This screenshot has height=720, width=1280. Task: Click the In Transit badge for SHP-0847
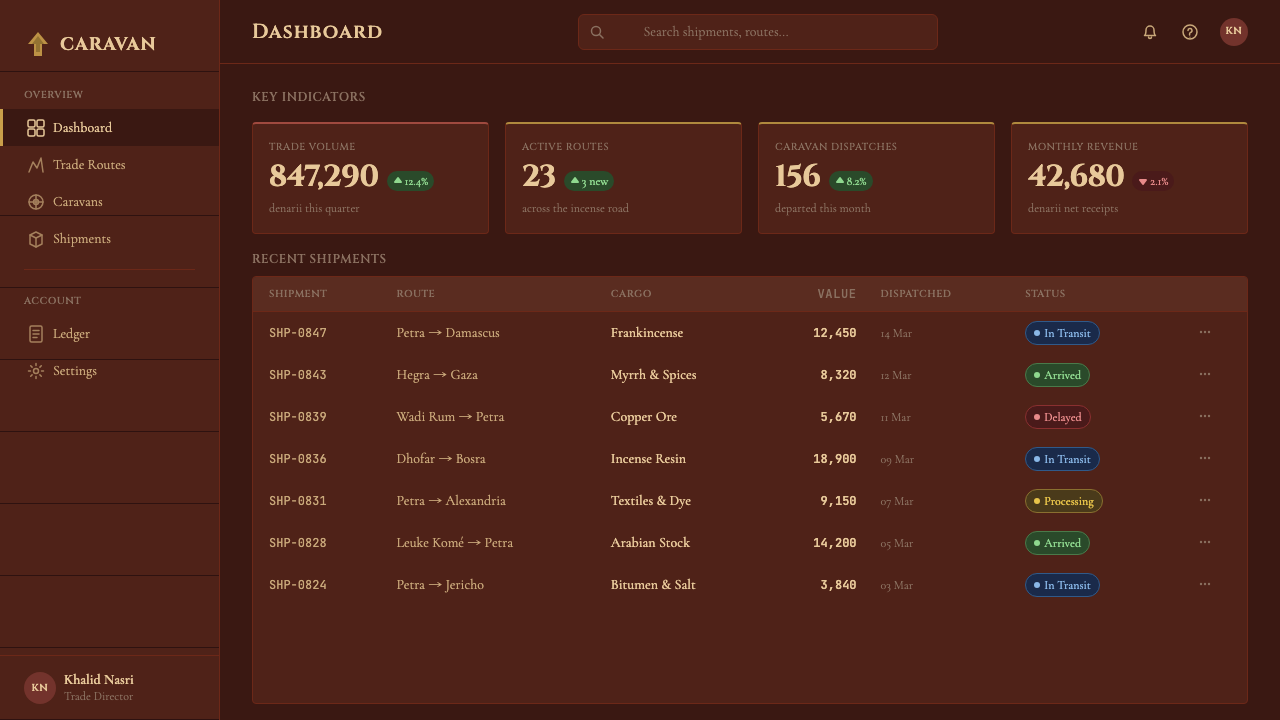click(x=1062, y=333)
